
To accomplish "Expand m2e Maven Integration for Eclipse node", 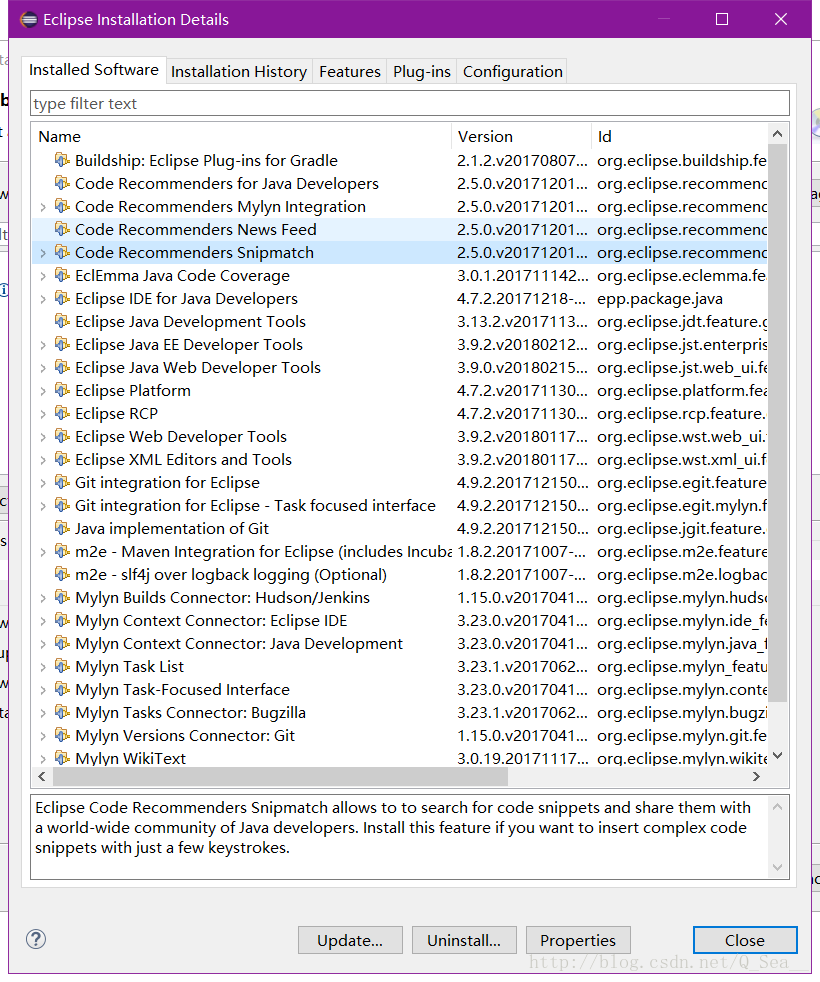I will tap(43, 552).
